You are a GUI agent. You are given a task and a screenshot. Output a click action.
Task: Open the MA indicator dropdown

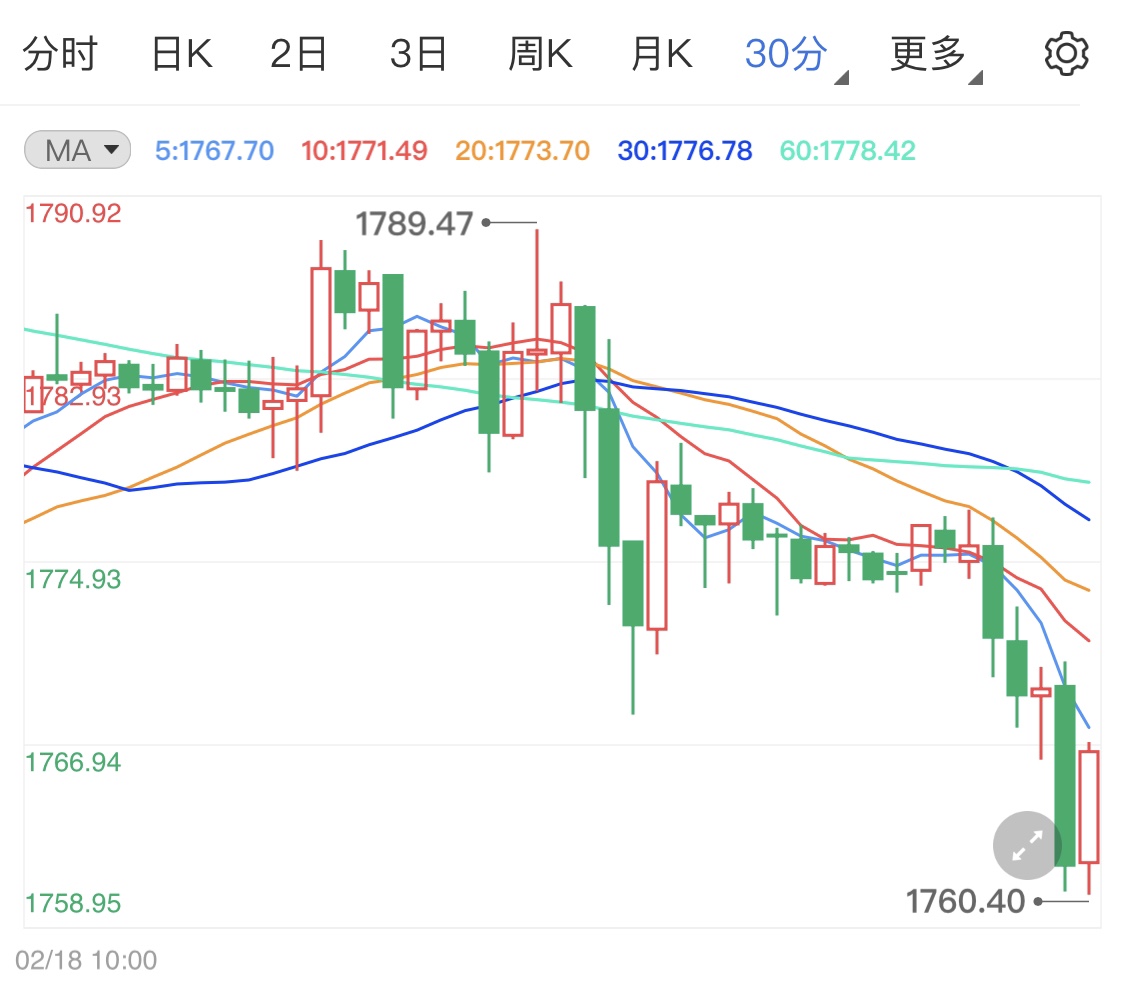[77, 149]
